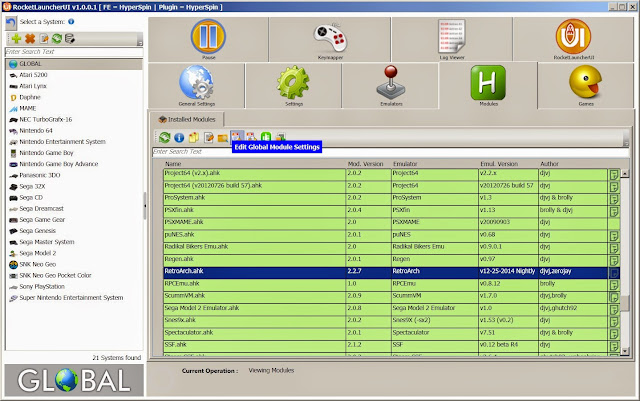Refresh the systems list with green arrows icon
The height and width of the screenshot is (401, 640).
[x=57, y=39]
